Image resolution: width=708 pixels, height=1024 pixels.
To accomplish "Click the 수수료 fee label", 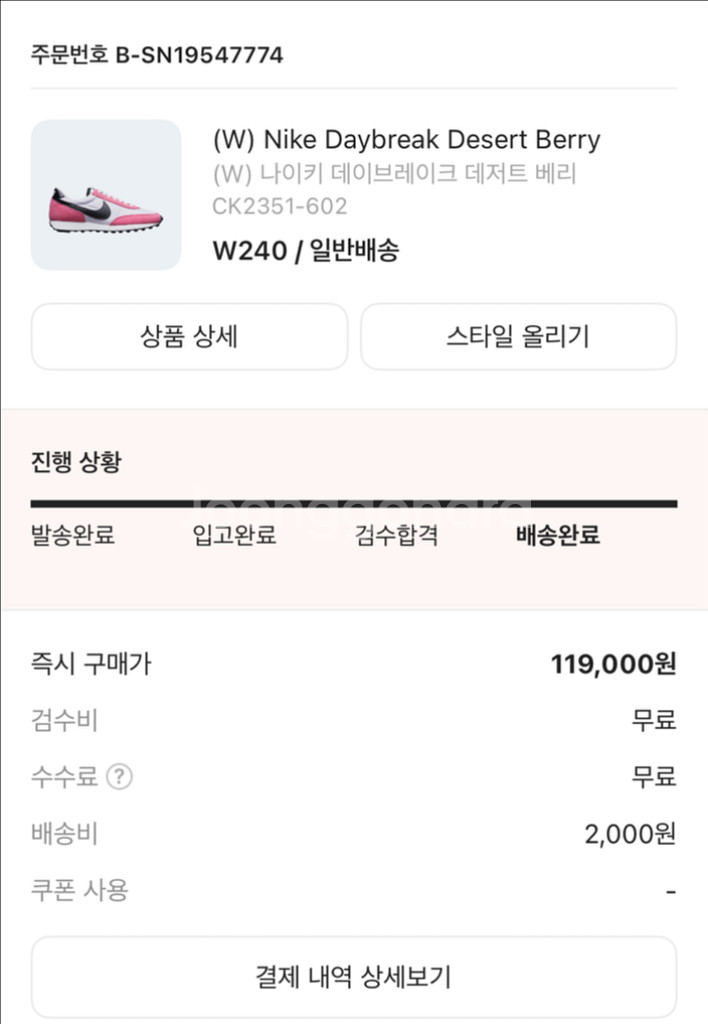I will coord(64,776).
